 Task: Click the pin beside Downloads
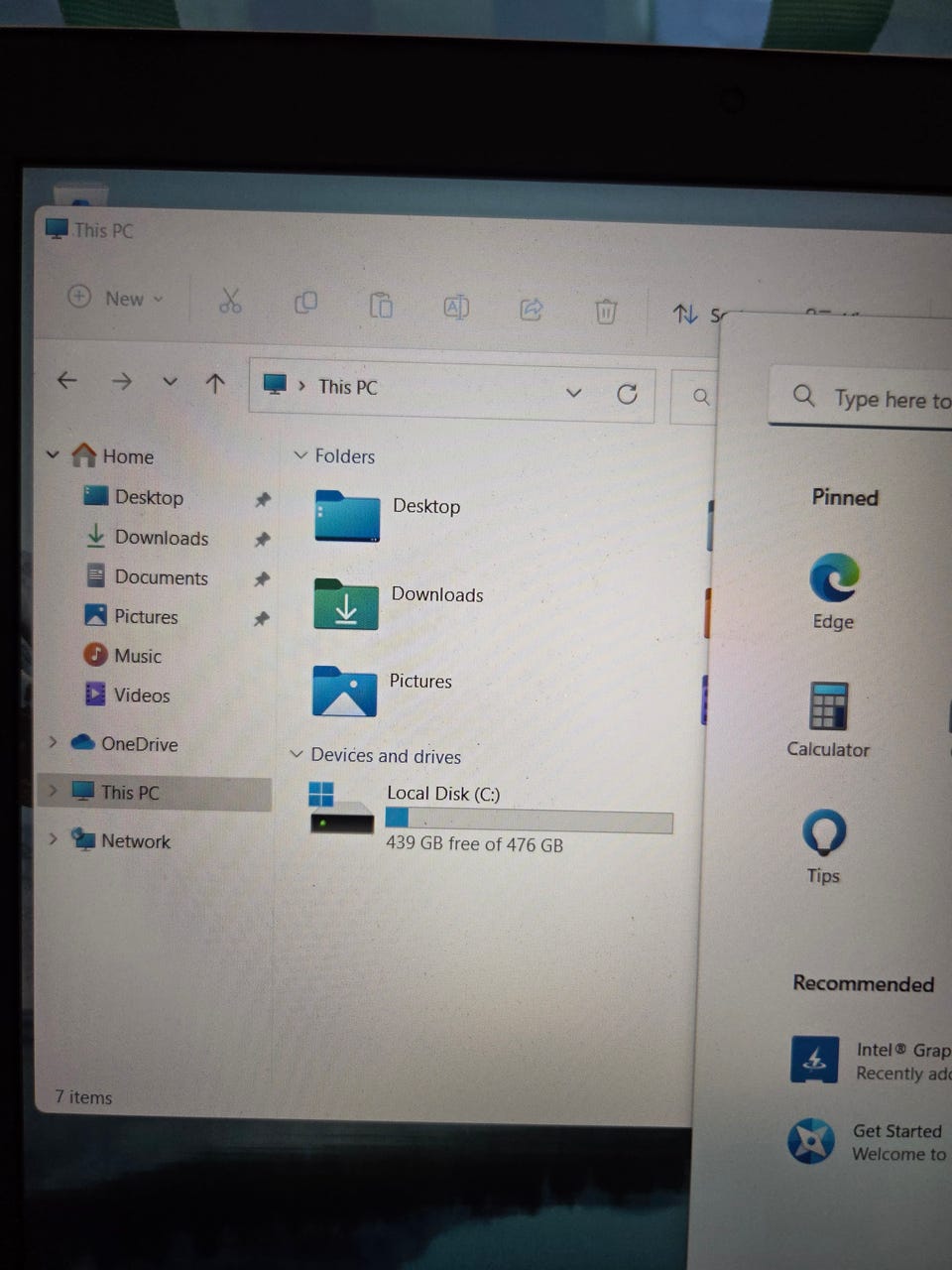(x=262, y=540)
